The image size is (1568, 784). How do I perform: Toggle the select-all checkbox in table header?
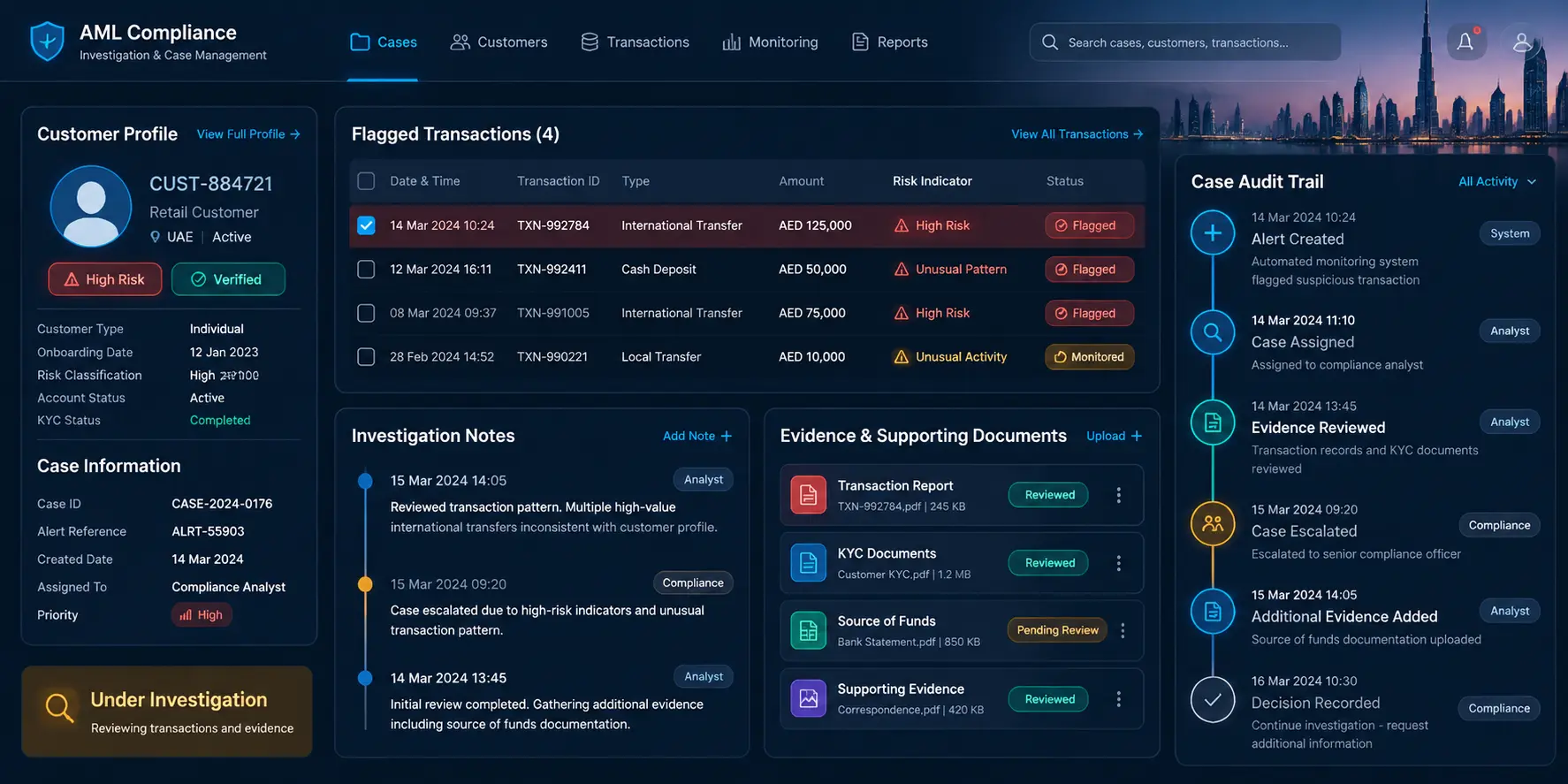pyautogui.click(x=366, y=181)
